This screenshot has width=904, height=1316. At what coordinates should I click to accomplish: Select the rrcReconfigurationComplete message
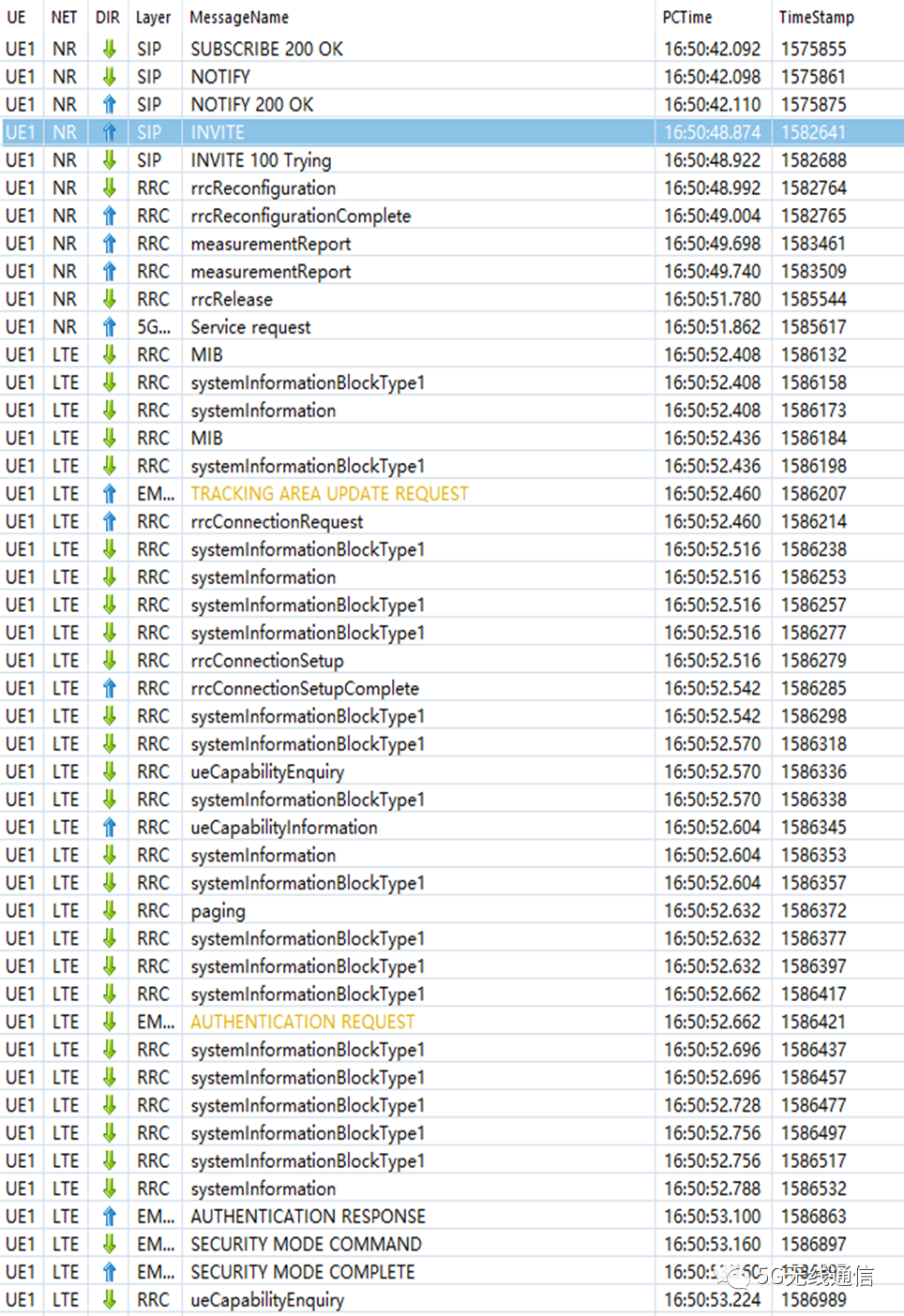pyautogui.click(x=301, y=216)
